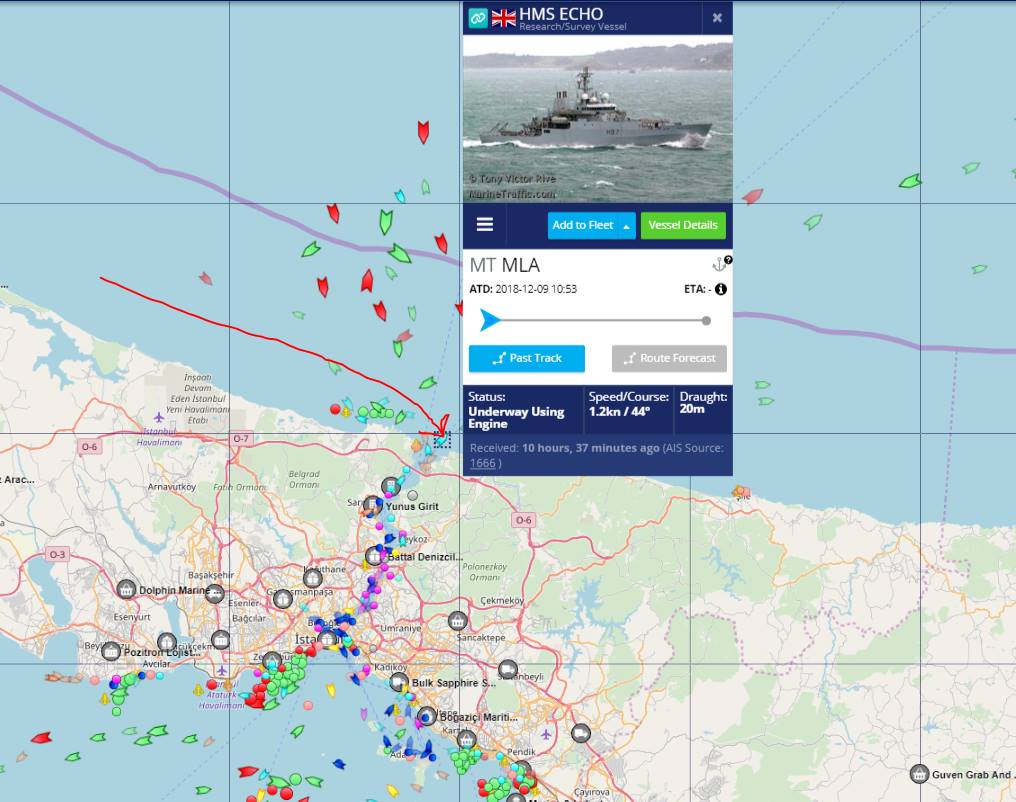The height and width of the screenshot is (802, 1016).
Task: Click the Underway Using Engine status text
Action: (x=516, y=417)
